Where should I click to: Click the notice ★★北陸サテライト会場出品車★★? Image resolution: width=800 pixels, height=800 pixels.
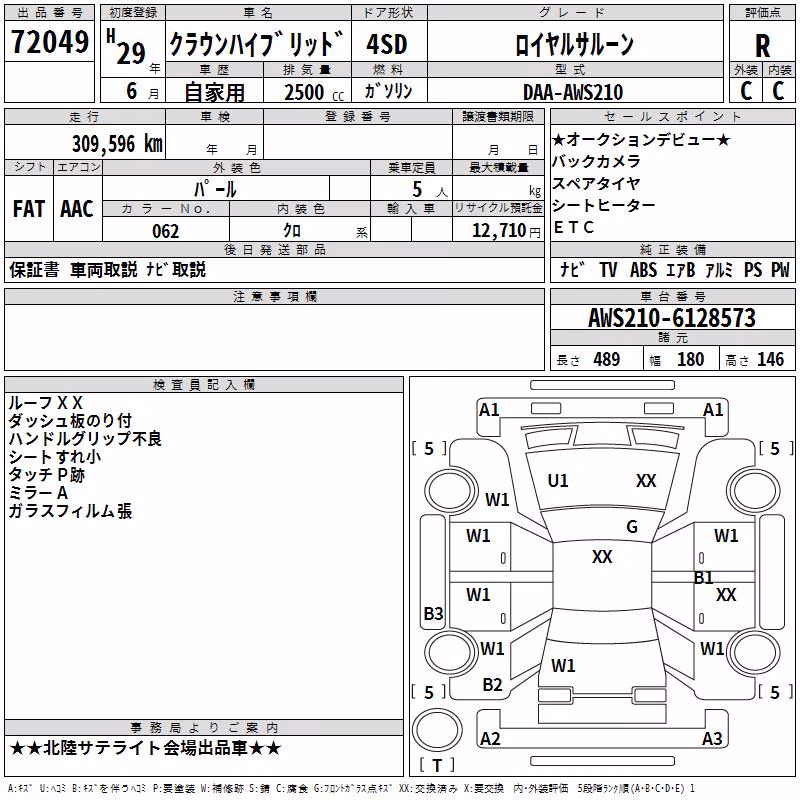(145, 748)
